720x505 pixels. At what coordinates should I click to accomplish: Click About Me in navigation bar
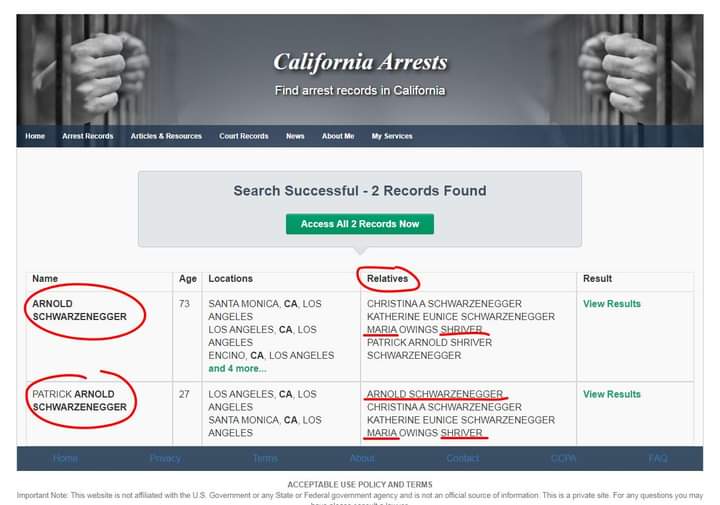(x=338, y=136)
